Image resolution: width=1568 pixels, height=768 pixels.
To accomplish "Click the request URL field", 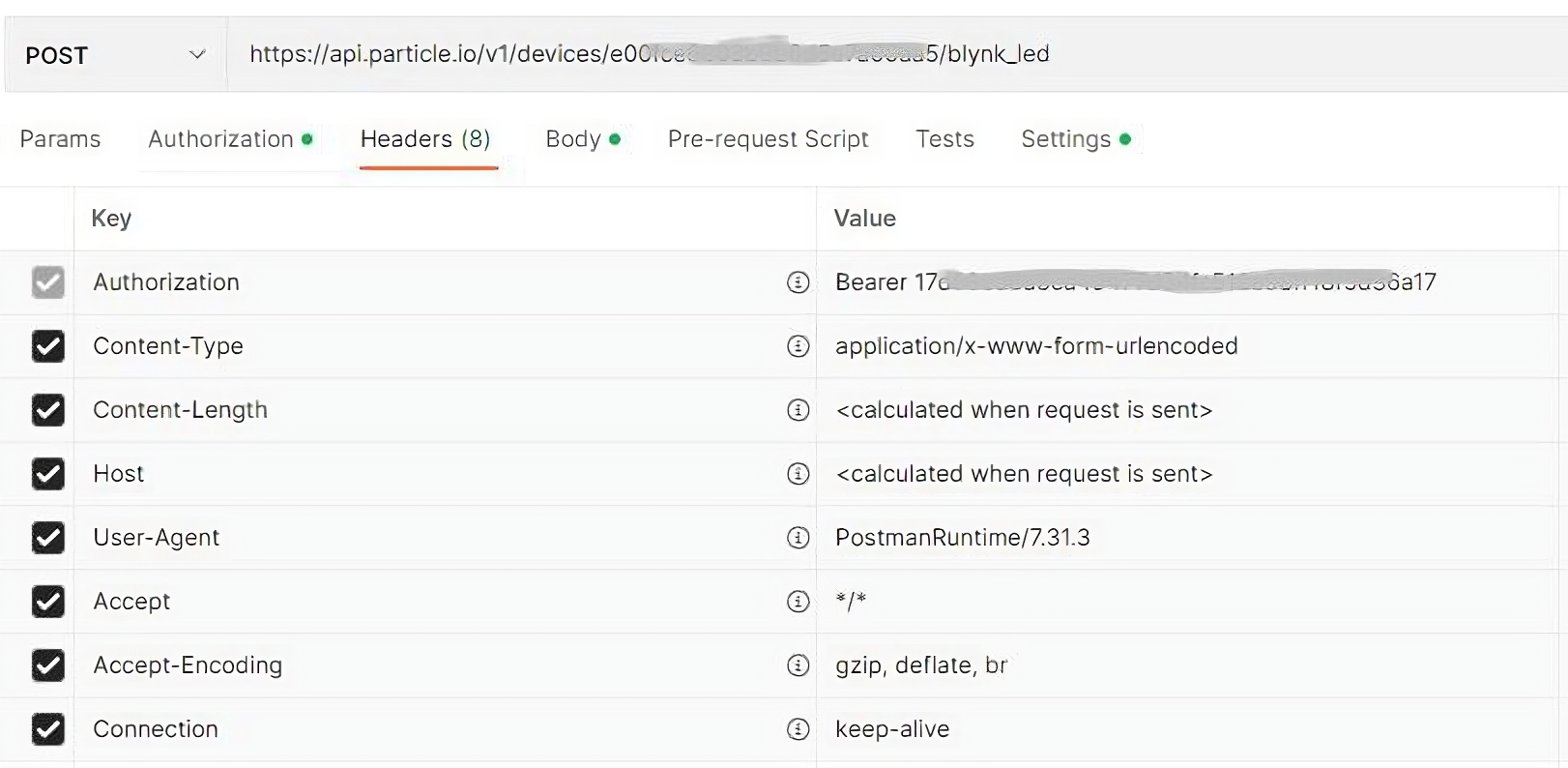I will coord(648,55).
